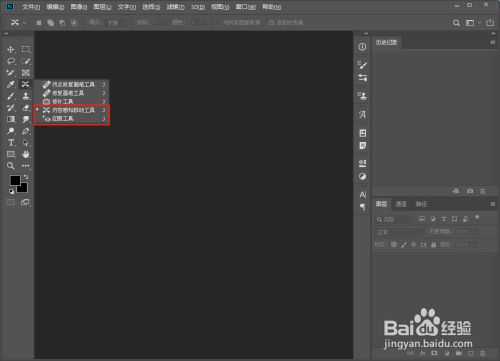Toggle lock position in Layers panel
Viewport: 500px width, 361px height.
413,245
